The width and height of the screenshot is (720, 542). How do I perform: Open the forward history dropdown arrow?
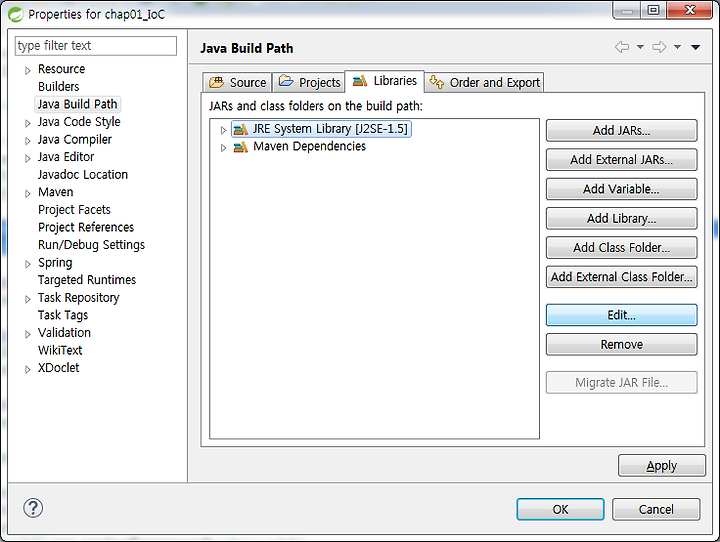tap(677, 47)
